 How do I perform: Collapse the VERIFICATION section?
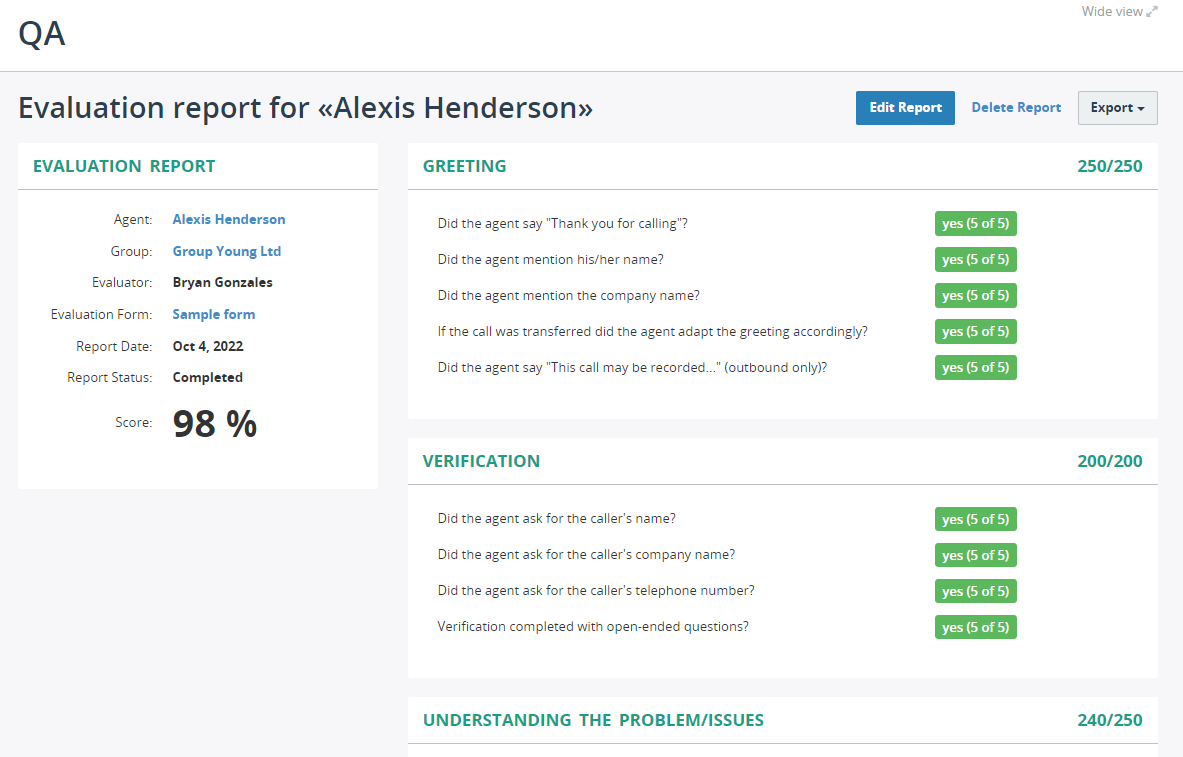point(481,461)
